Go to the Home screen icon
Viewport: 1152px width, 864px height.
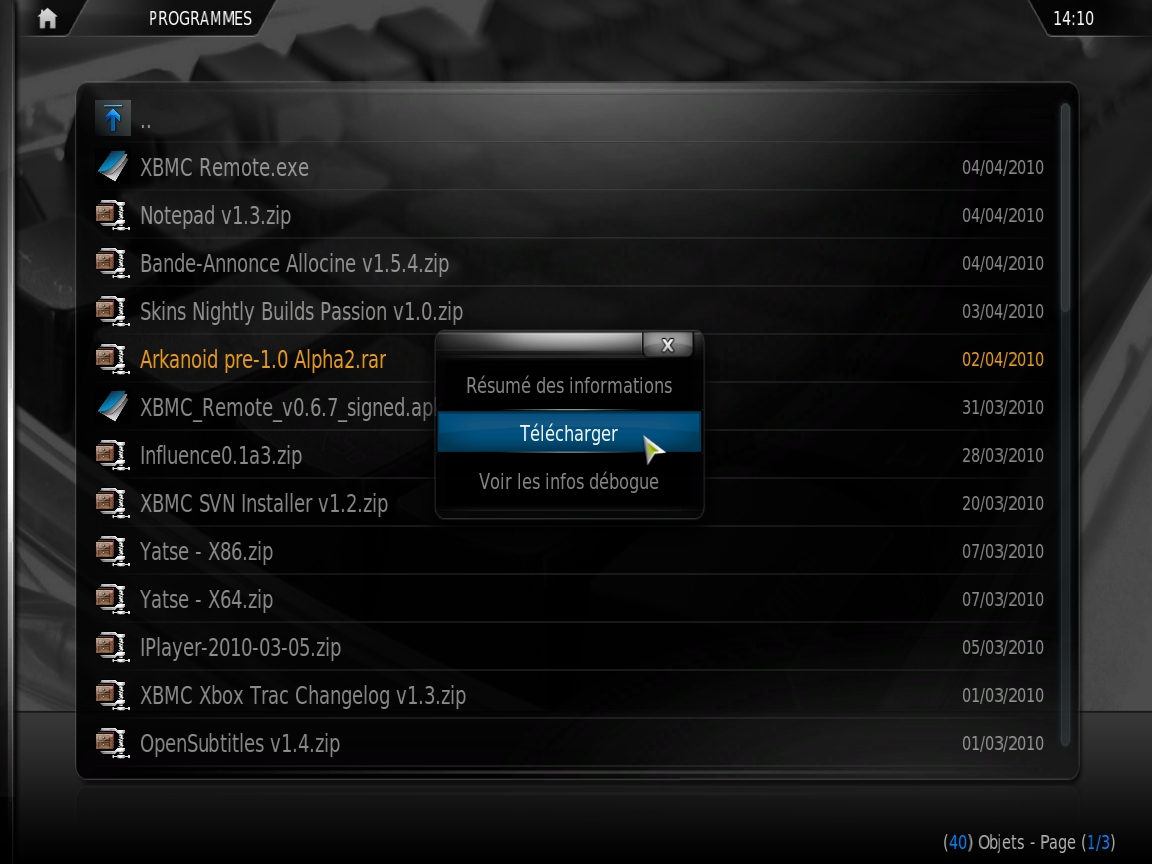(47, 18)
